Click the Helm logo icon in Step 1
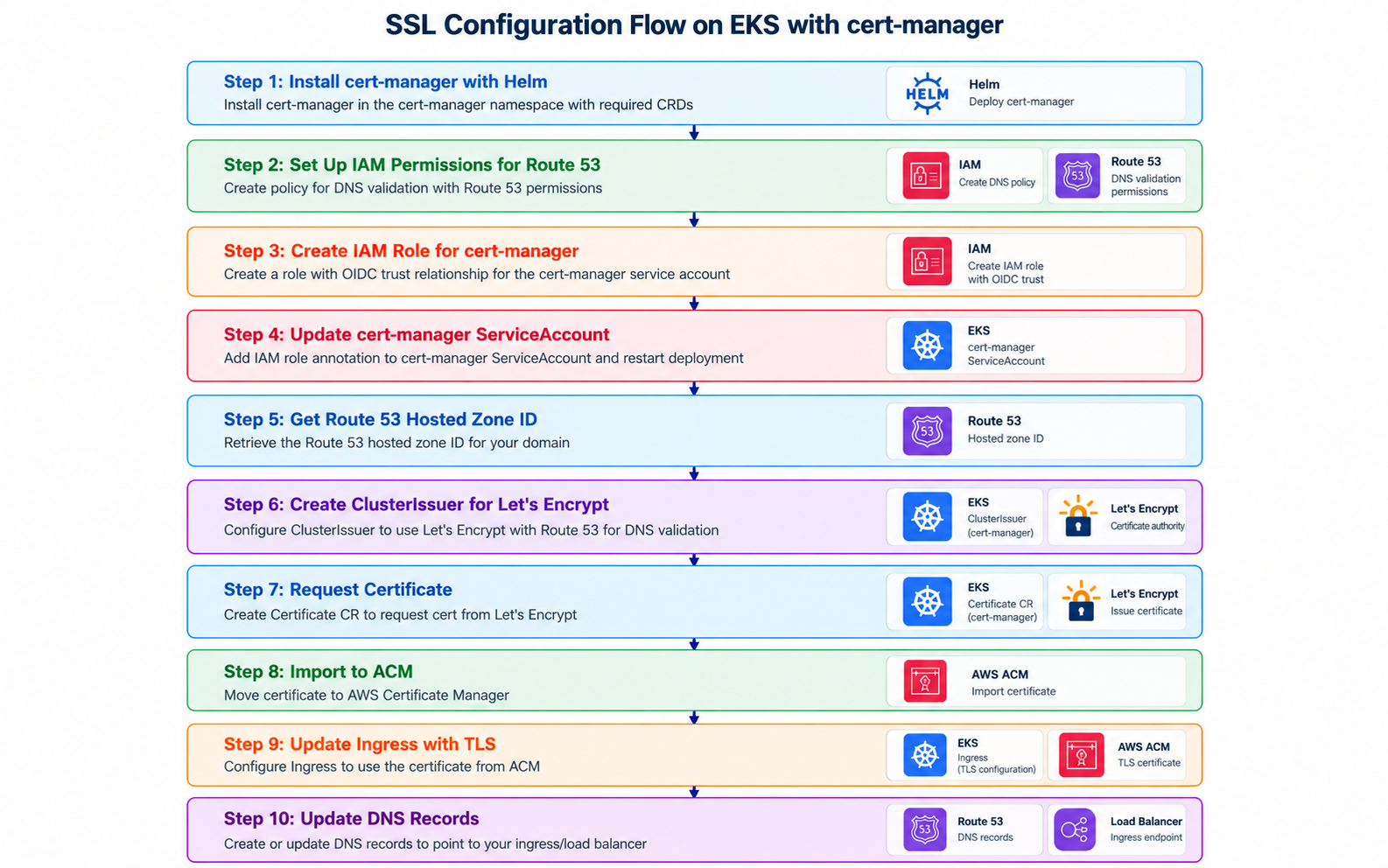This screenshot has width=1388, height=868. coord(927,94)
